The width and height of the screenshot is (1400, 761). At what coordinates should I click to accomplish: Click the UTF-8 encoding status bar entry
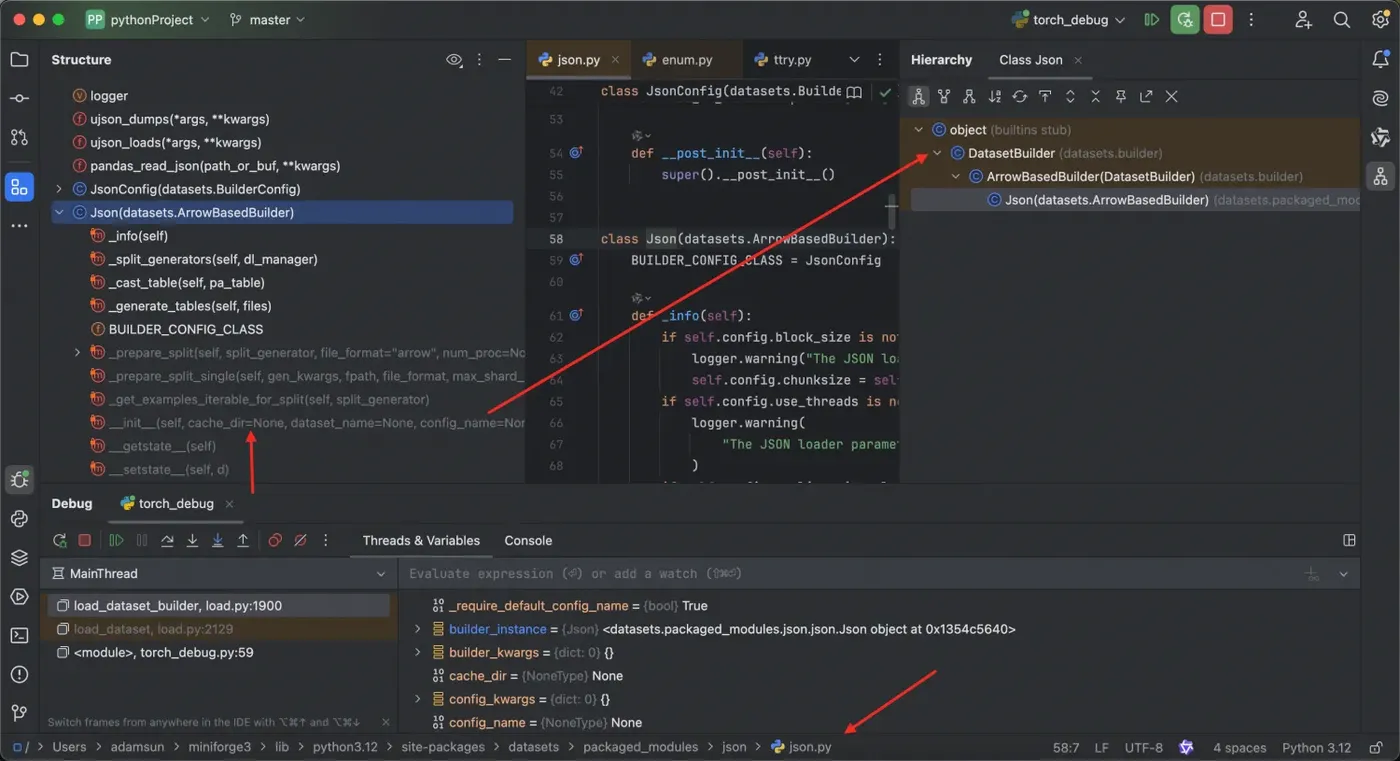[1144, 747]
